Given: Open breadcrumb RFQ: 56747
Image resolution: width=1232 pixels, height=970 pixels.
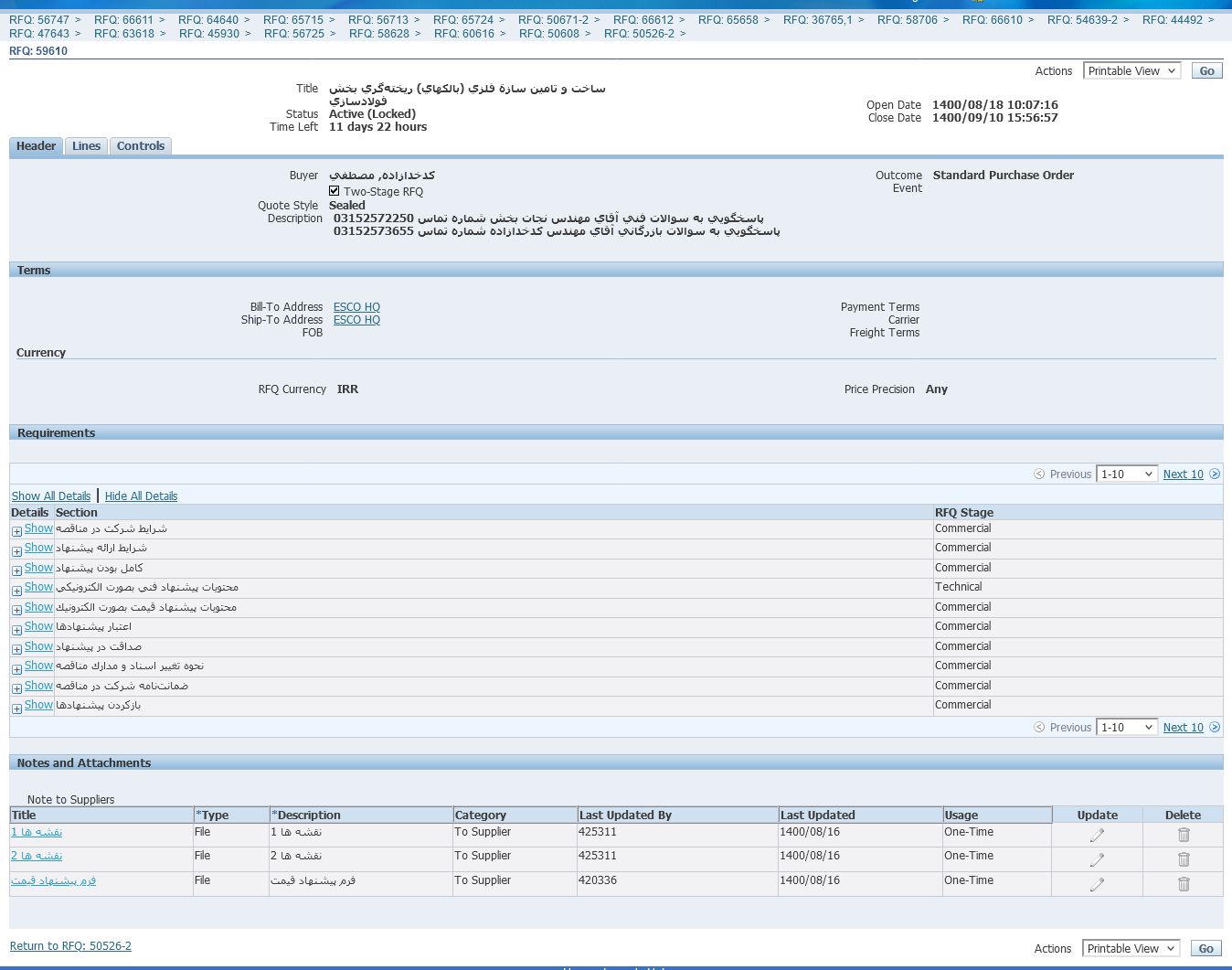Looking at the screenshot, I should [39, 19].
